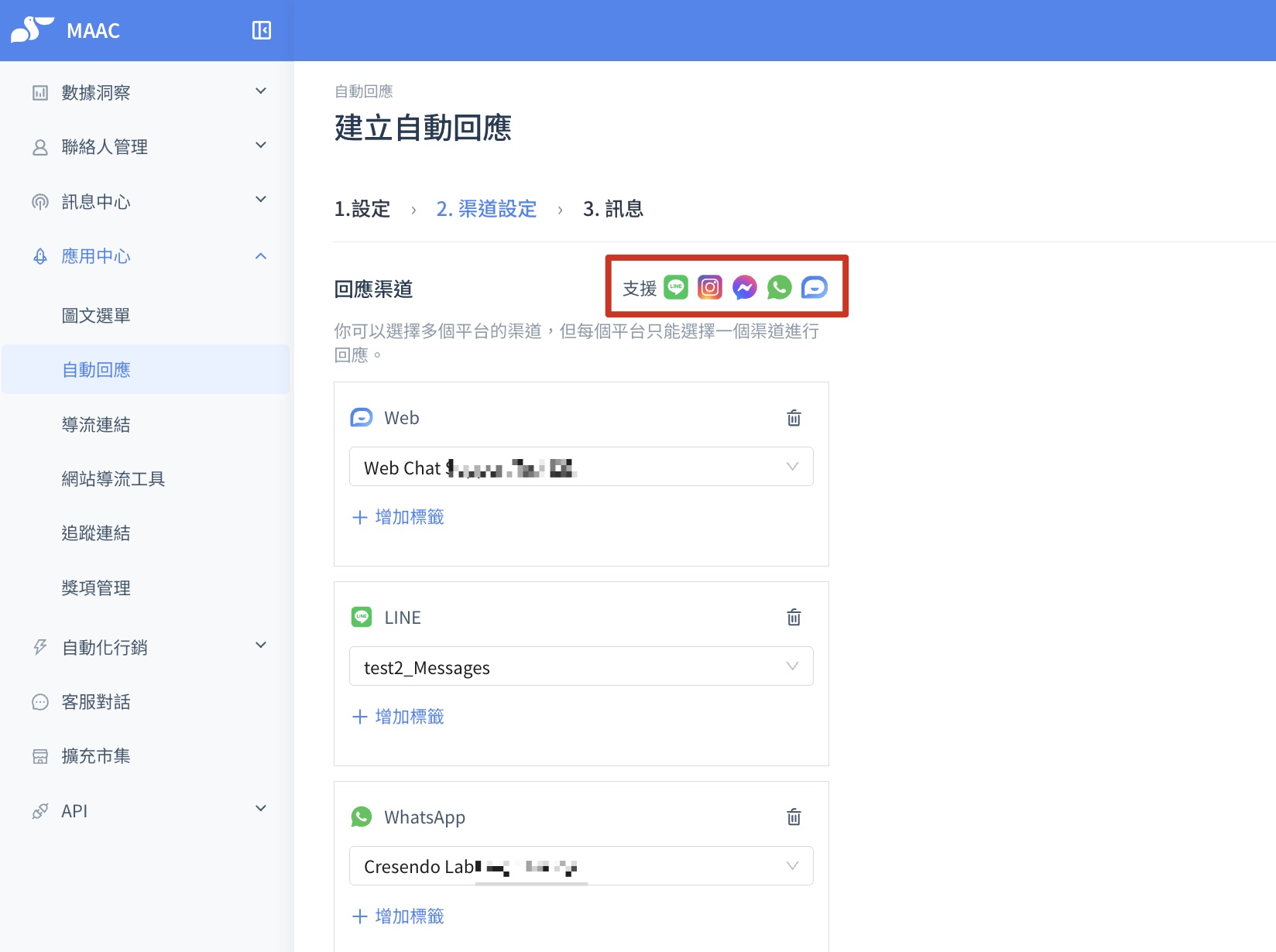Click the 應用中心 rocket icon

[x=40, y=256]
